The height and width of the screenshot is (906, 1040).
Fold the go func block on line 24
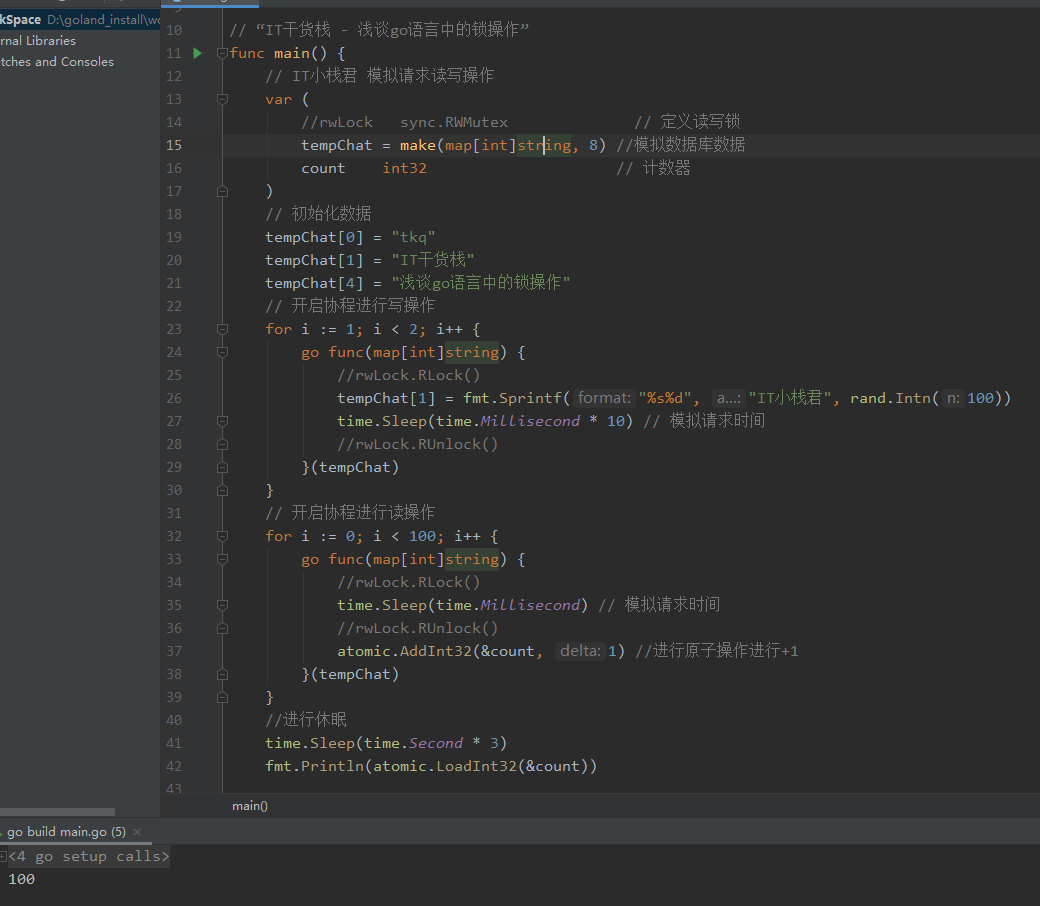[x=222, y=352]
